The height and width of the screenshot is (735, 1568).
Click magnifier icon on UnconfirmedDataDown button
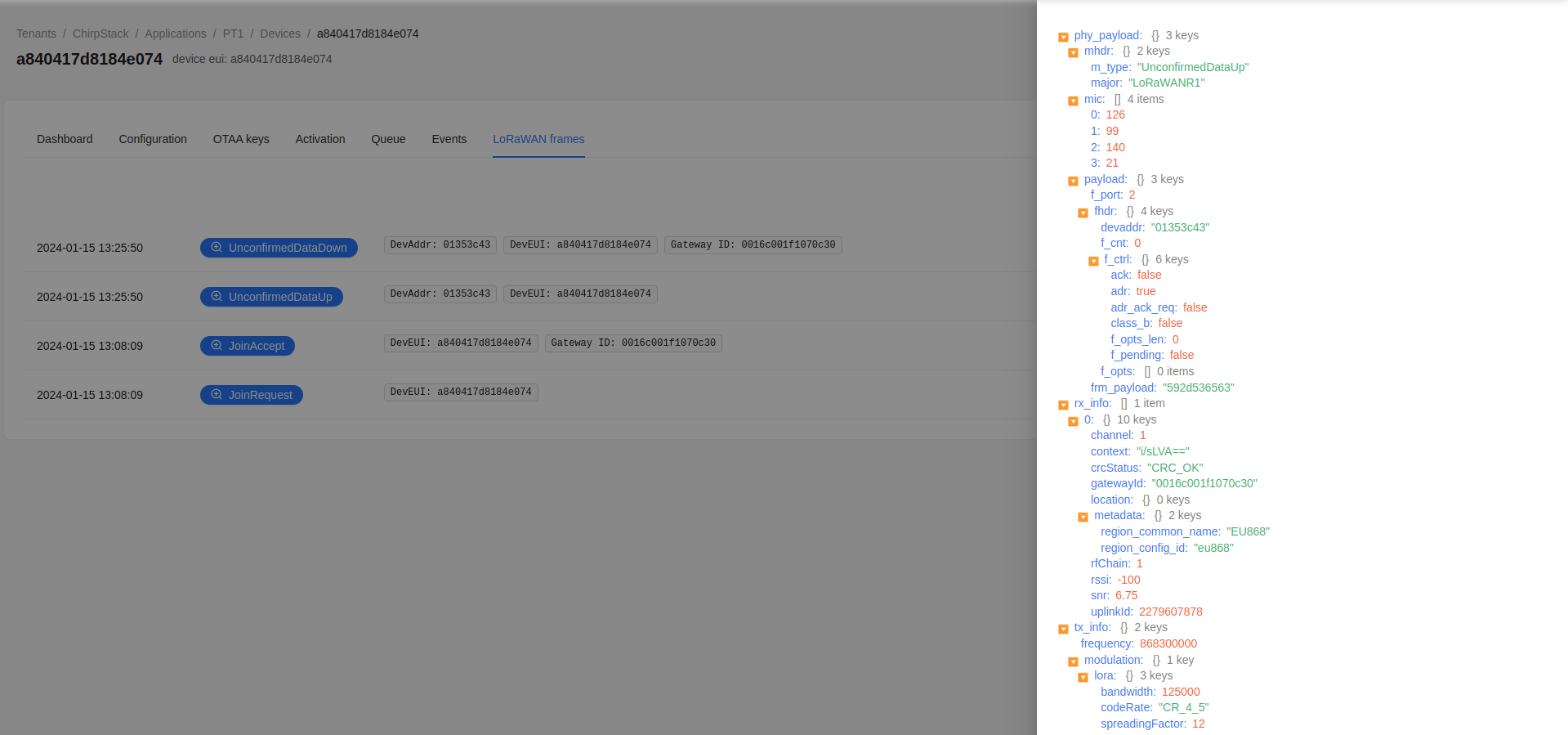coord(217,247)
